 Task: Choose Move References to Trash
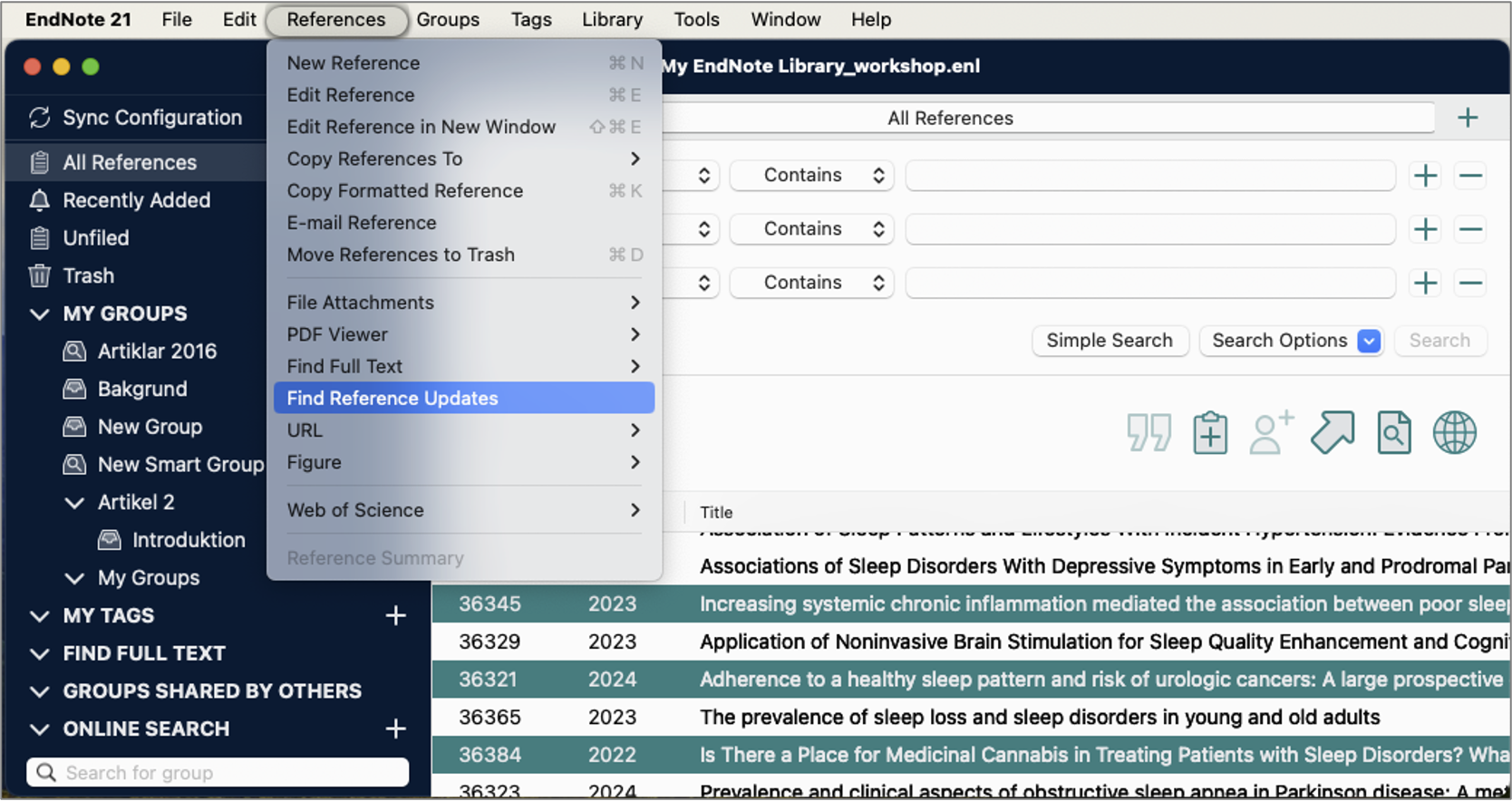point(464,255)
